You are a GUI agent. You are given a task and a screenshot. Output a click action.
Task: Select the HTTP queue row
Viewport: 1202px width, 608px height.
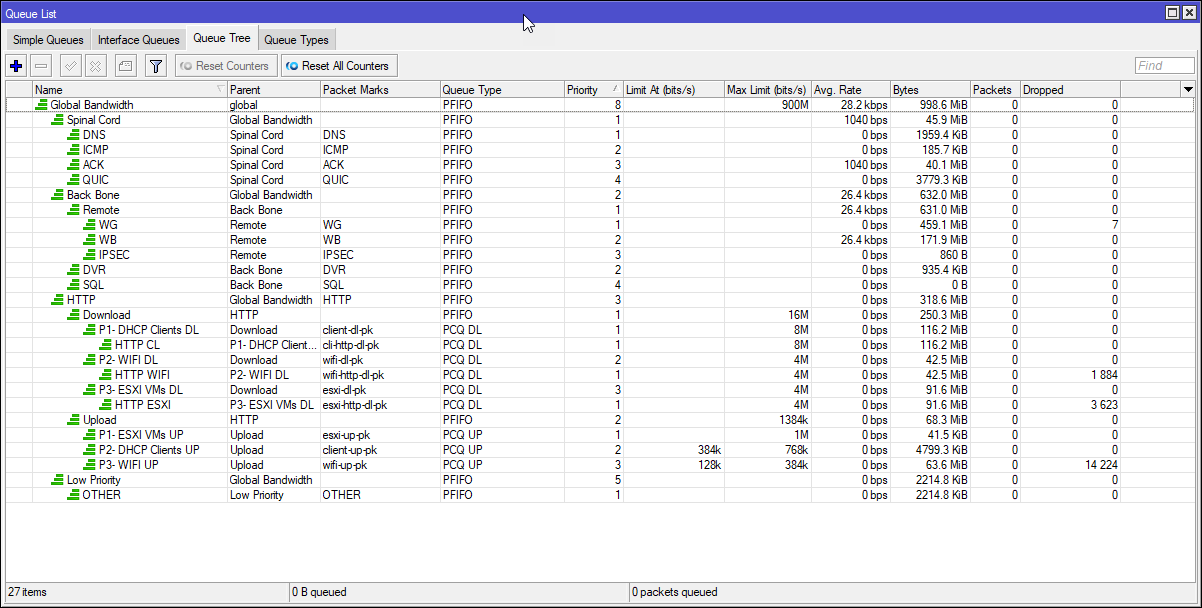[600, 300]
